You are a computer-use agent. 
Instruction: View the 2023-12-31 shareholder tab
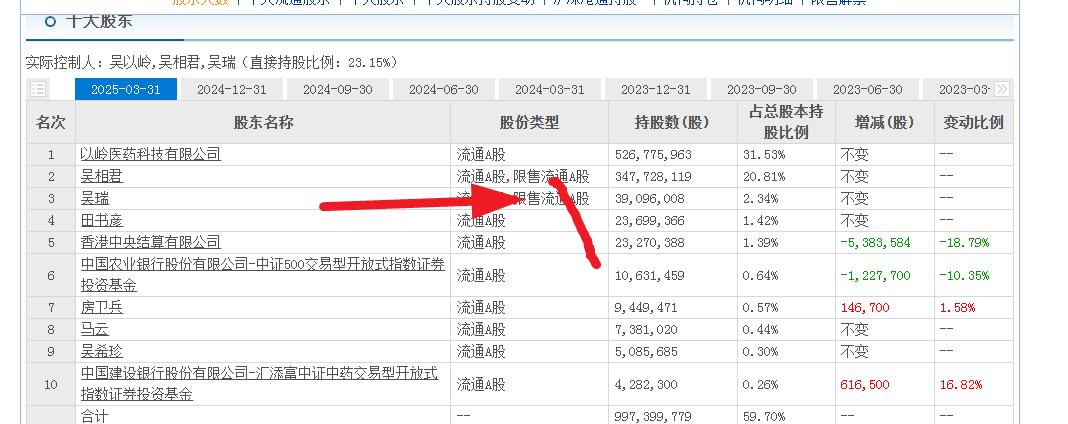tap(656, 89)
